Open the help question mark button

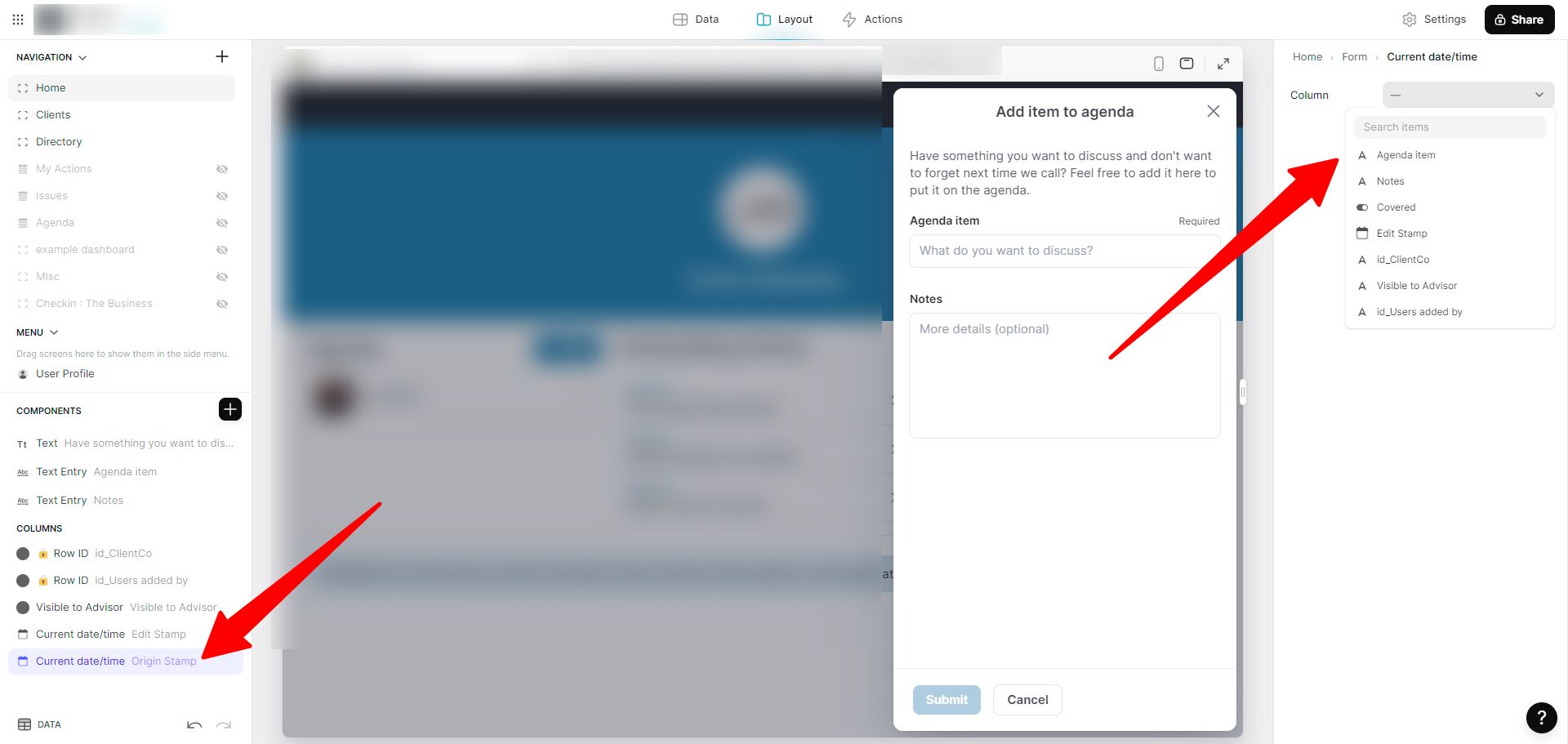[1541, 718]
